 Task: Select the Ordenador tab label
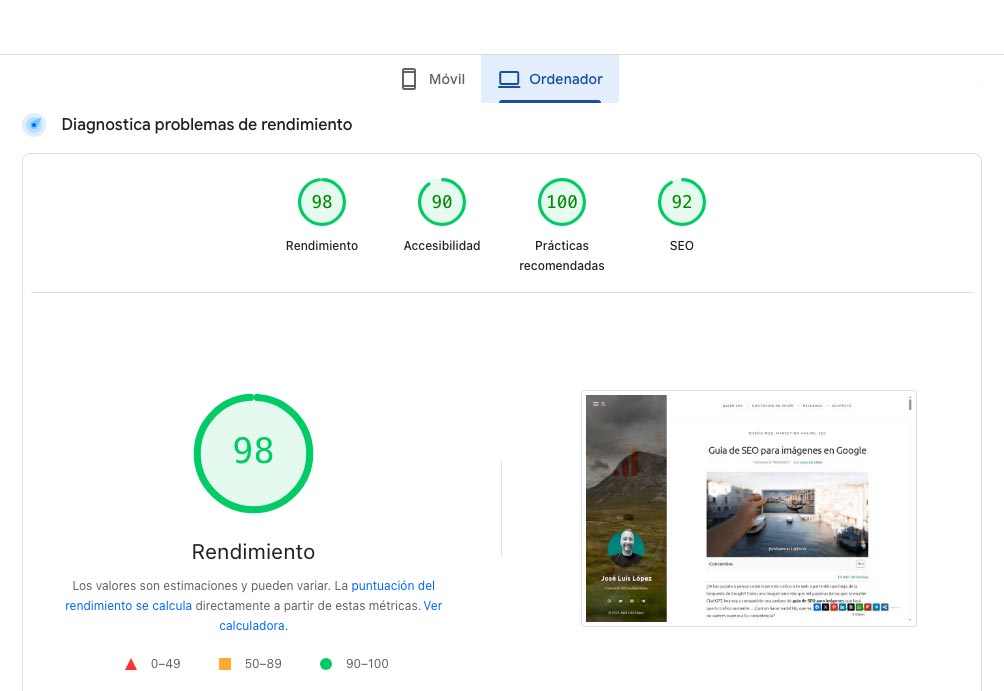(565, 79)
